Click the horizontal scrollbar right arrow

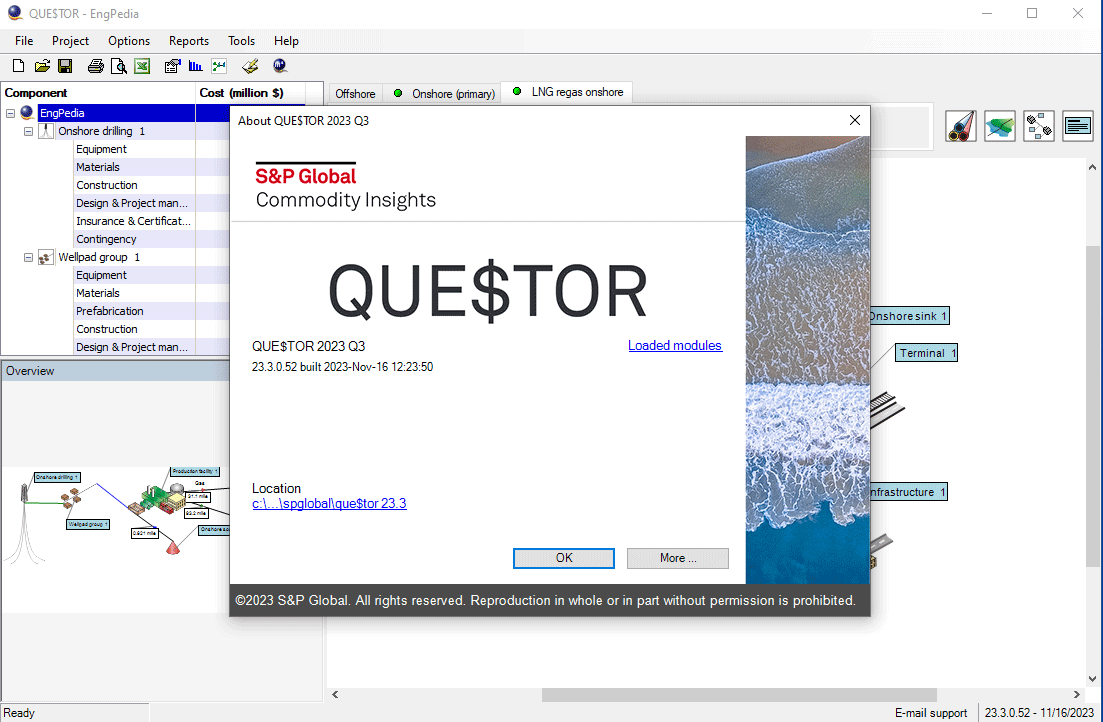tap(1076, 695)
